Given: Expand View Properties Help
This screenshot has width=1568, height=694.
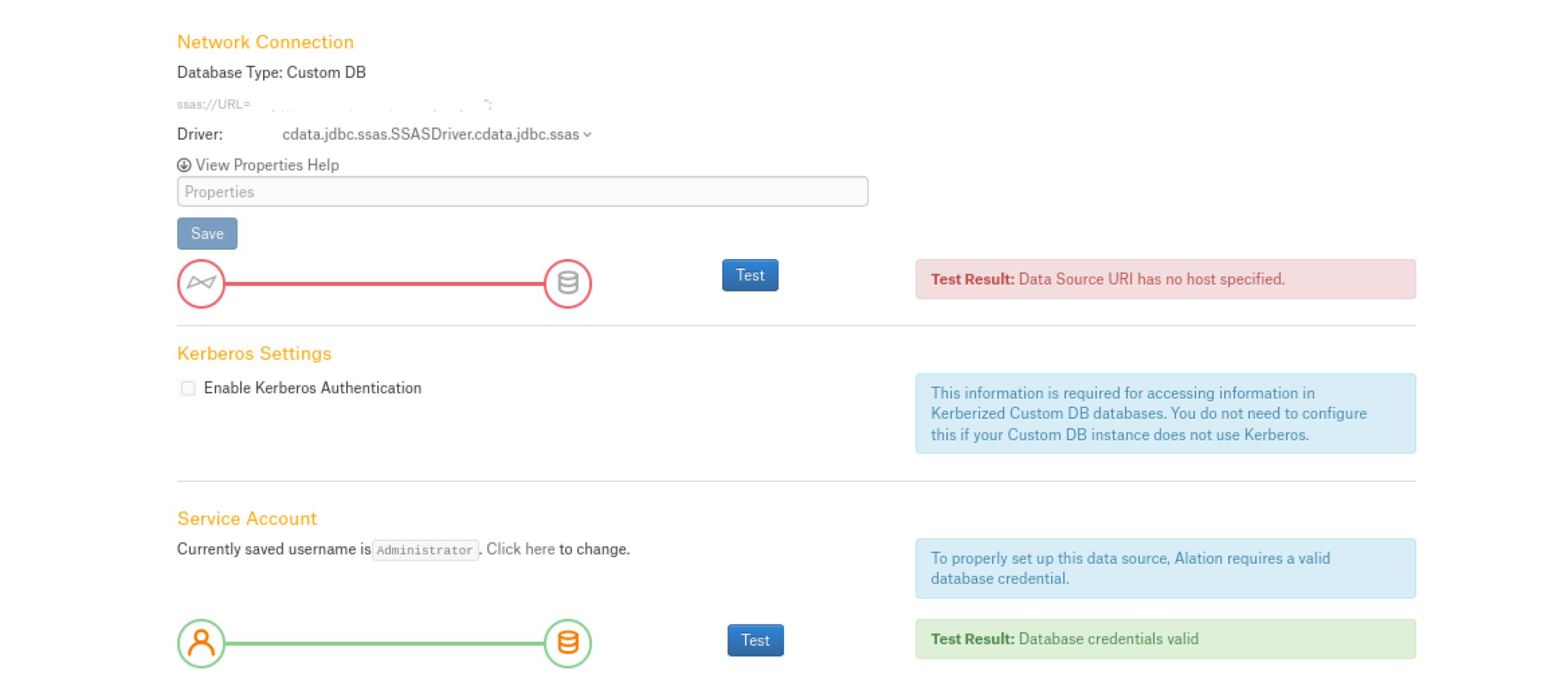Looking at the screenshot, I should [x=267, y=165].
